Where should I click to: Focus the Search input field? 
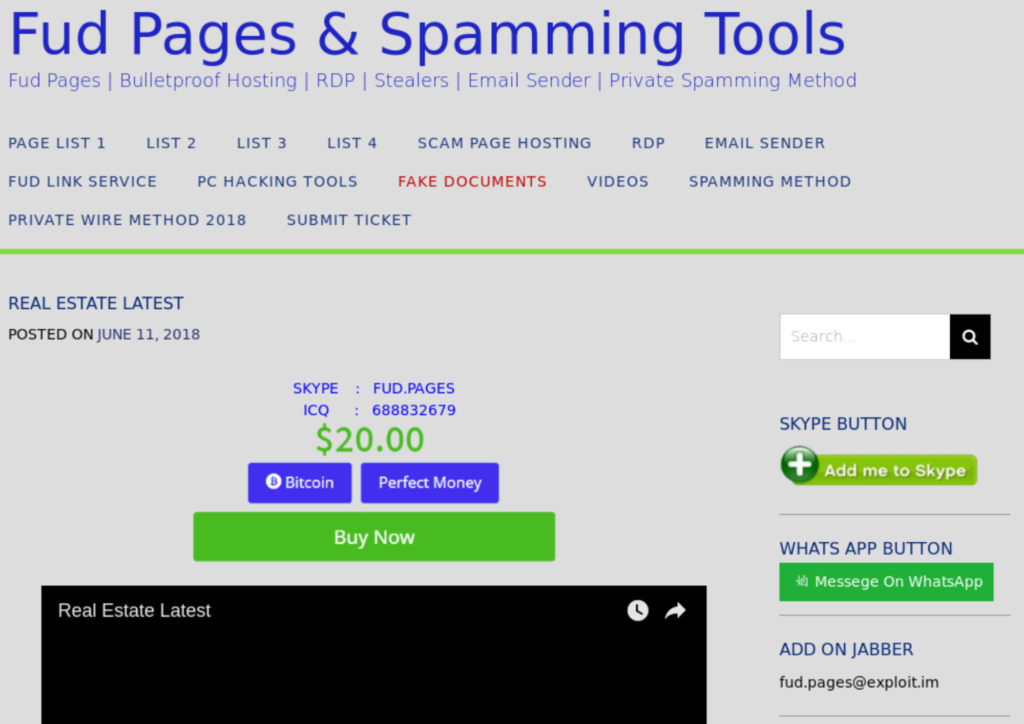coord(865,337)
